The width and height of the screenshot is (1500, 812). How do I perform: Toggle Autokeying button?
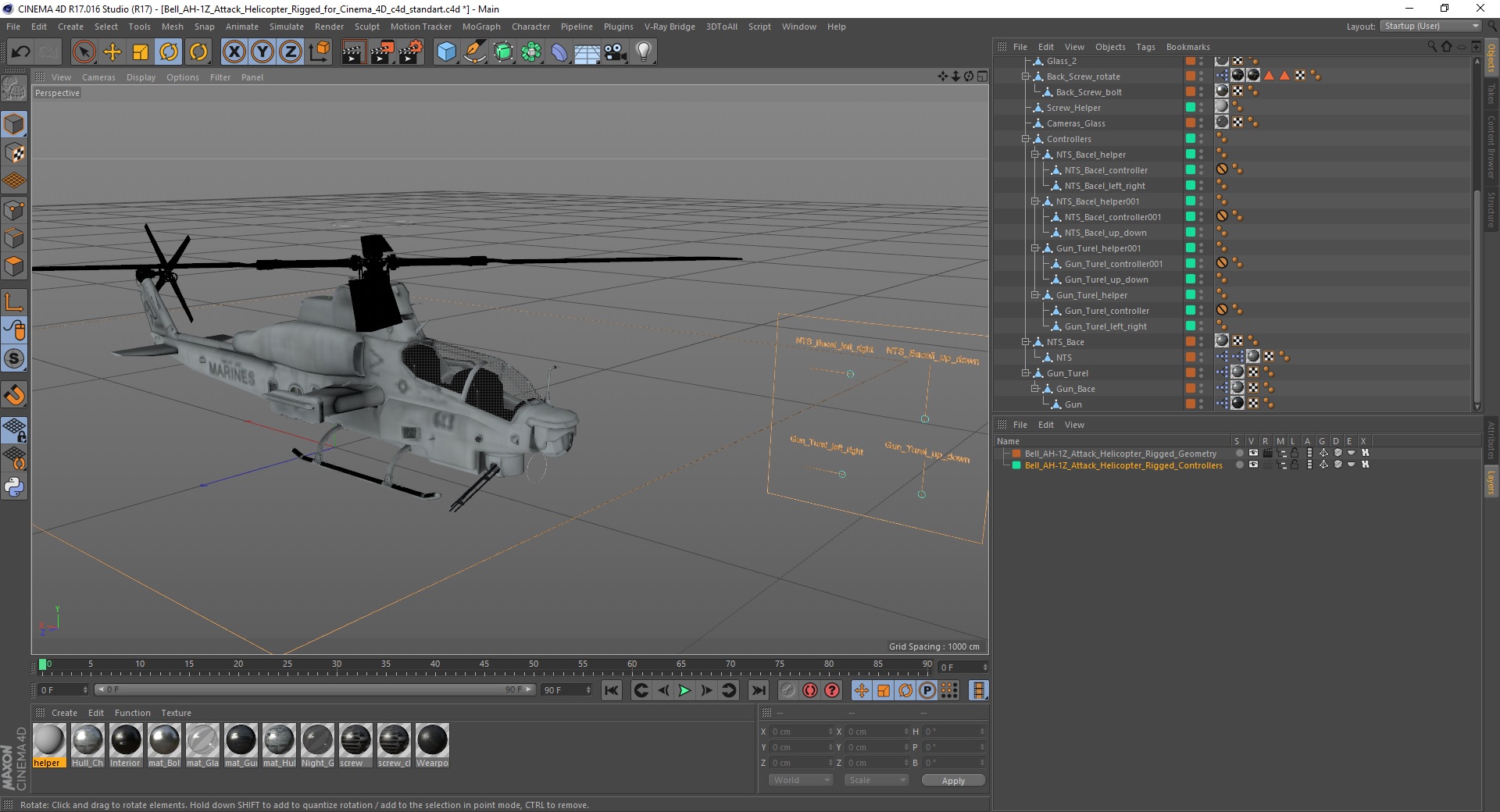[x=810, y=690]
